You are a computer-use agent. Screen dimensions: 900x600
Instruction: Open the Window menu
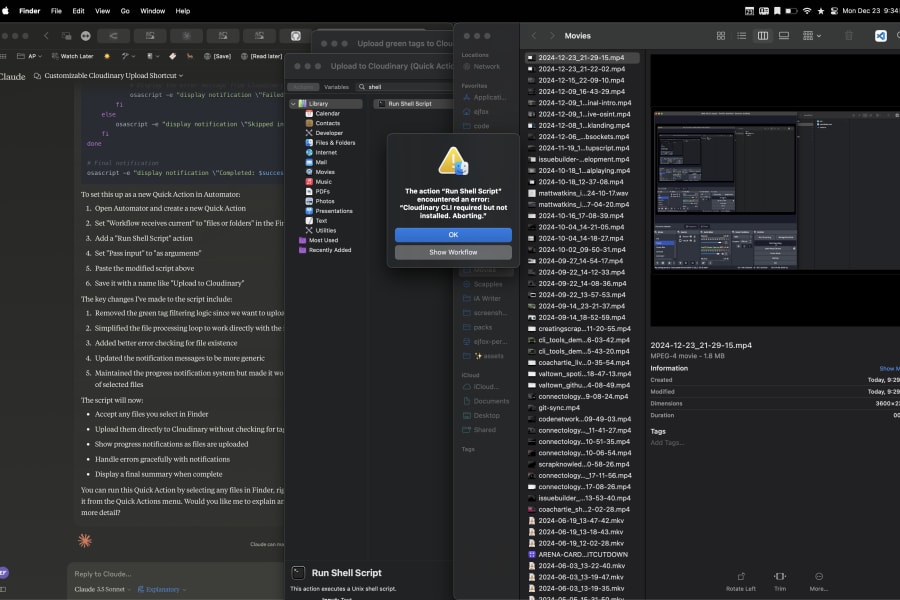(153, 11)
